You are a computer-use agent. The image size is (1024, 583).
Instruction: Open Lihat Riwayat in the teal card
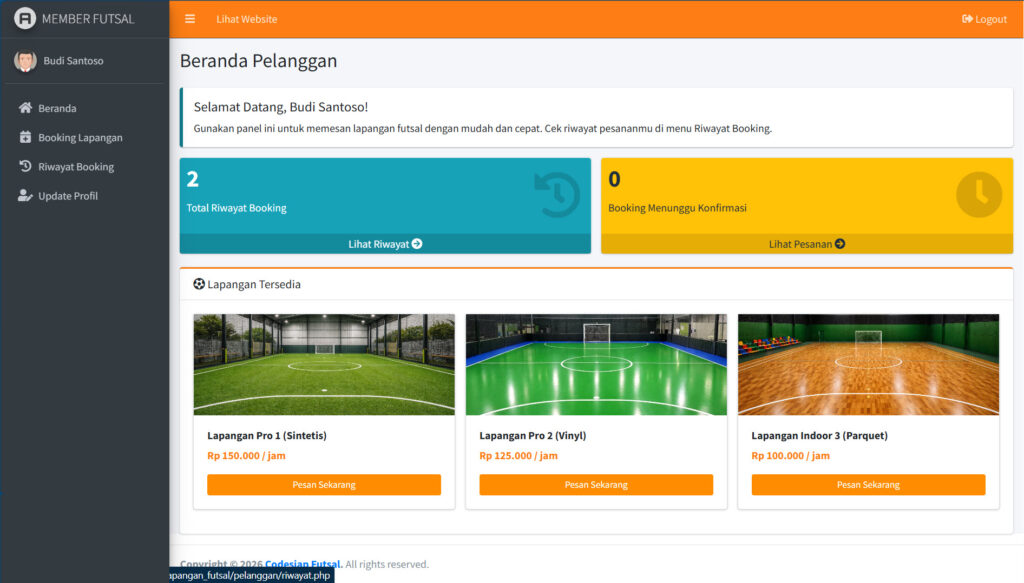(x=385, y=244)
